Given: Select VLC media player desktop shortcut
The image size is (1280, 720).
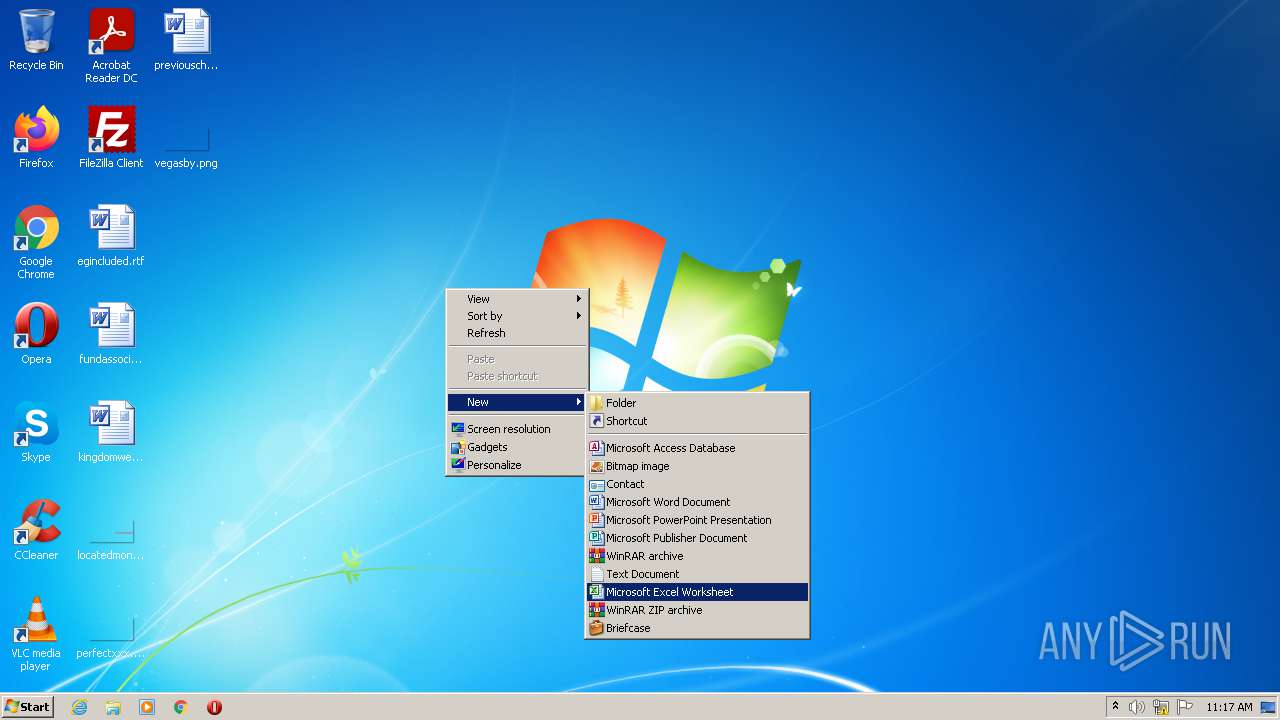Looking at the screenshot, I should click(x=36, y=634).
